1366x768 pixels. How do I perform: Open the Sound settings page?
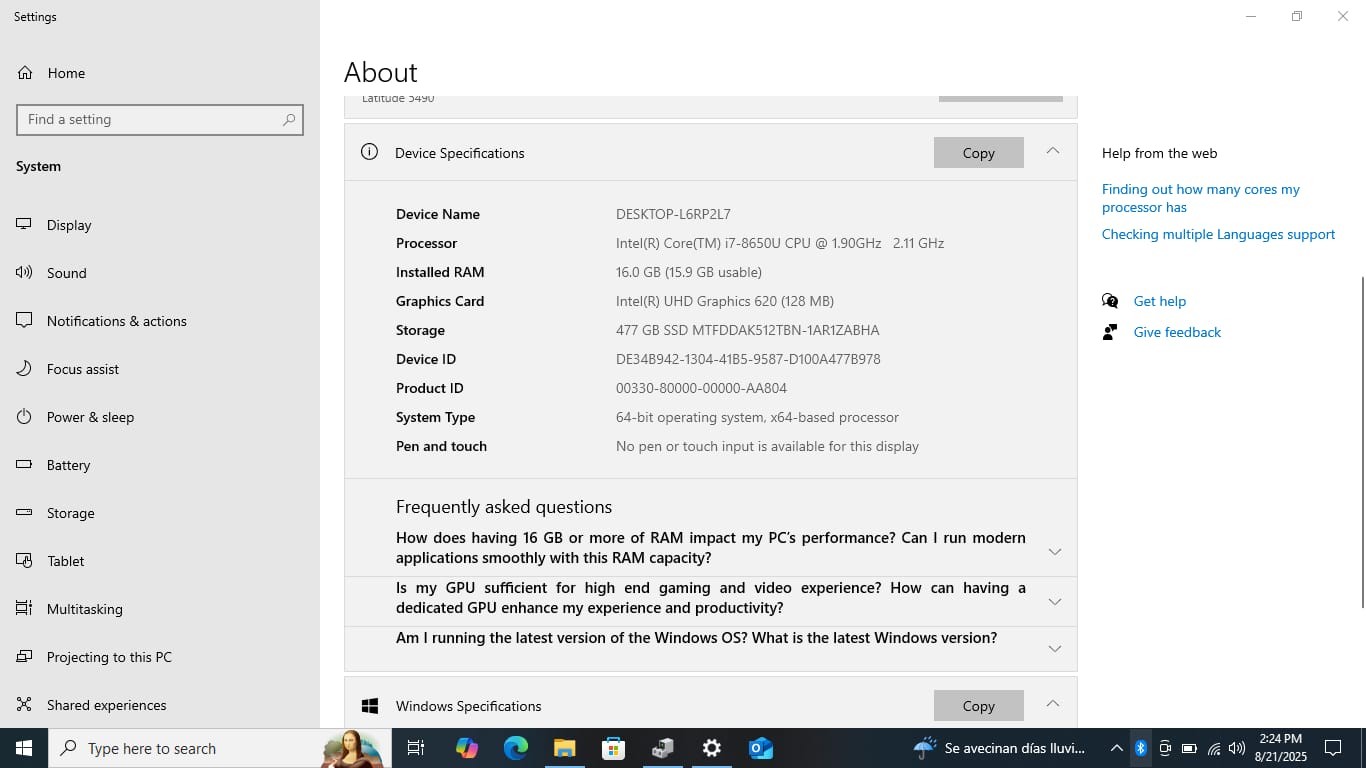click(66, 273)
